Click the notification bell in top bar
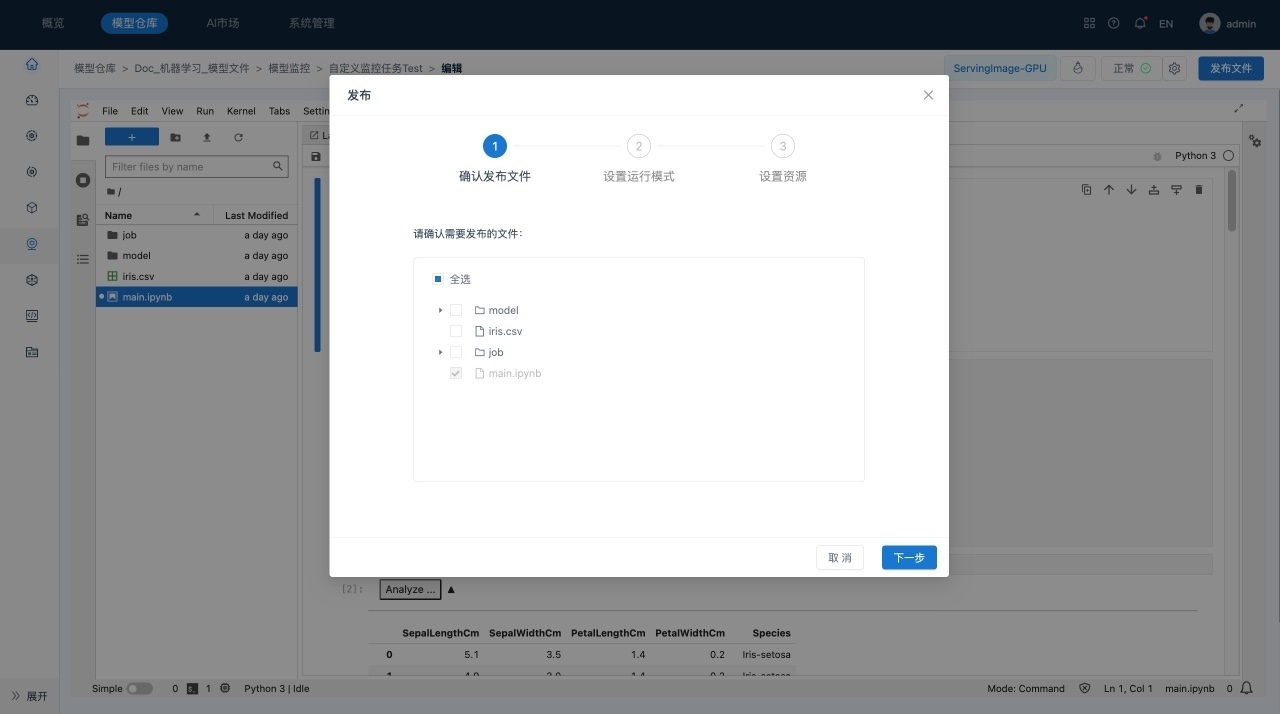 coord(1140,23)
